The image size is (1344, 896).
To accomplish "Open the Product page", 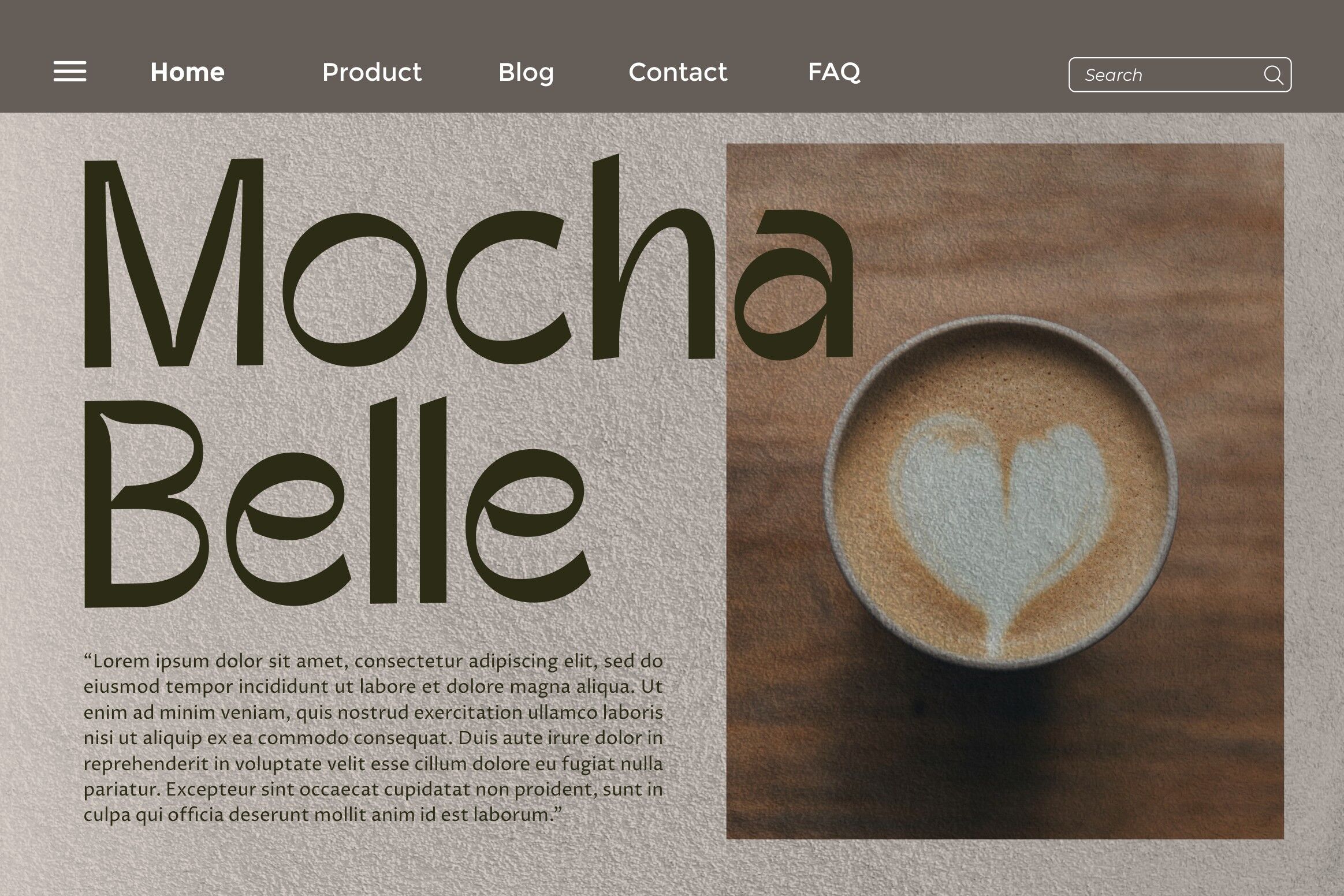I will (371, 72).
